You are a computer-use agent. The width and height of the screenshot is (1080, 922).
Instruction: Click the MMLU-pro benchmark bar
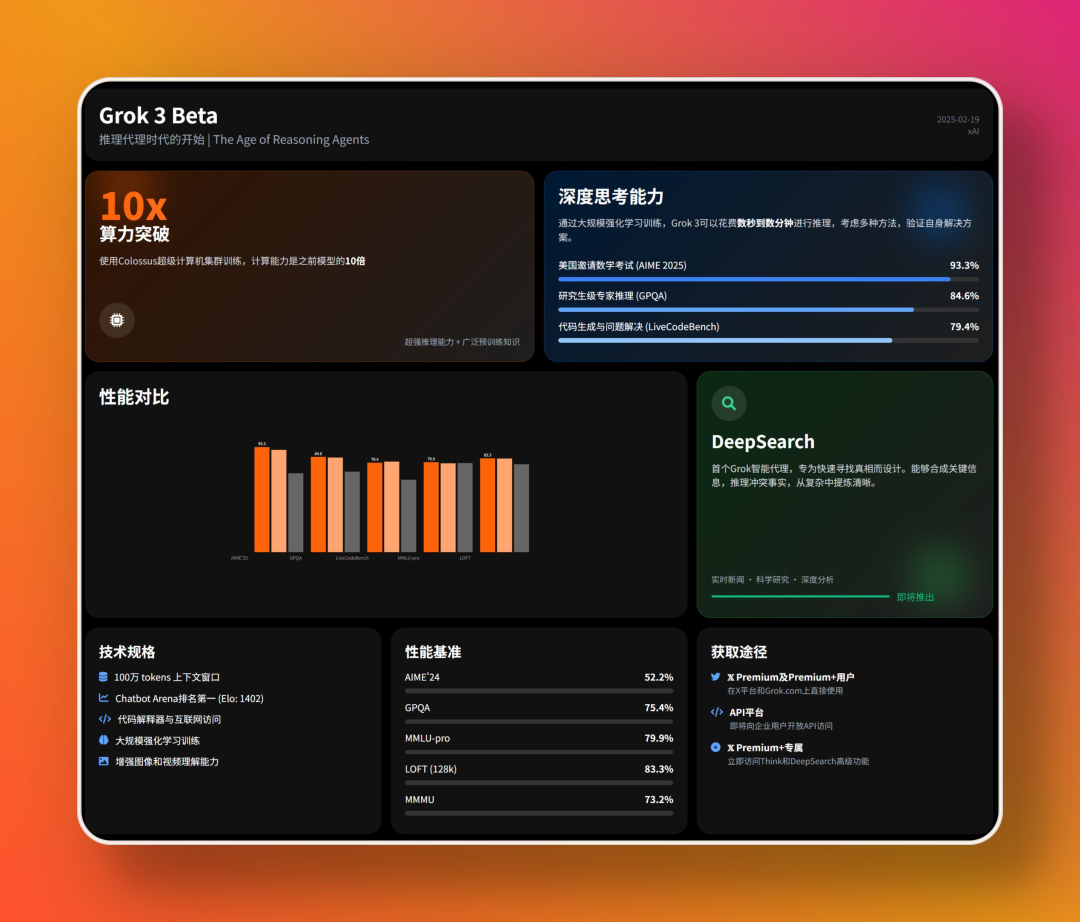coord(539,752)
